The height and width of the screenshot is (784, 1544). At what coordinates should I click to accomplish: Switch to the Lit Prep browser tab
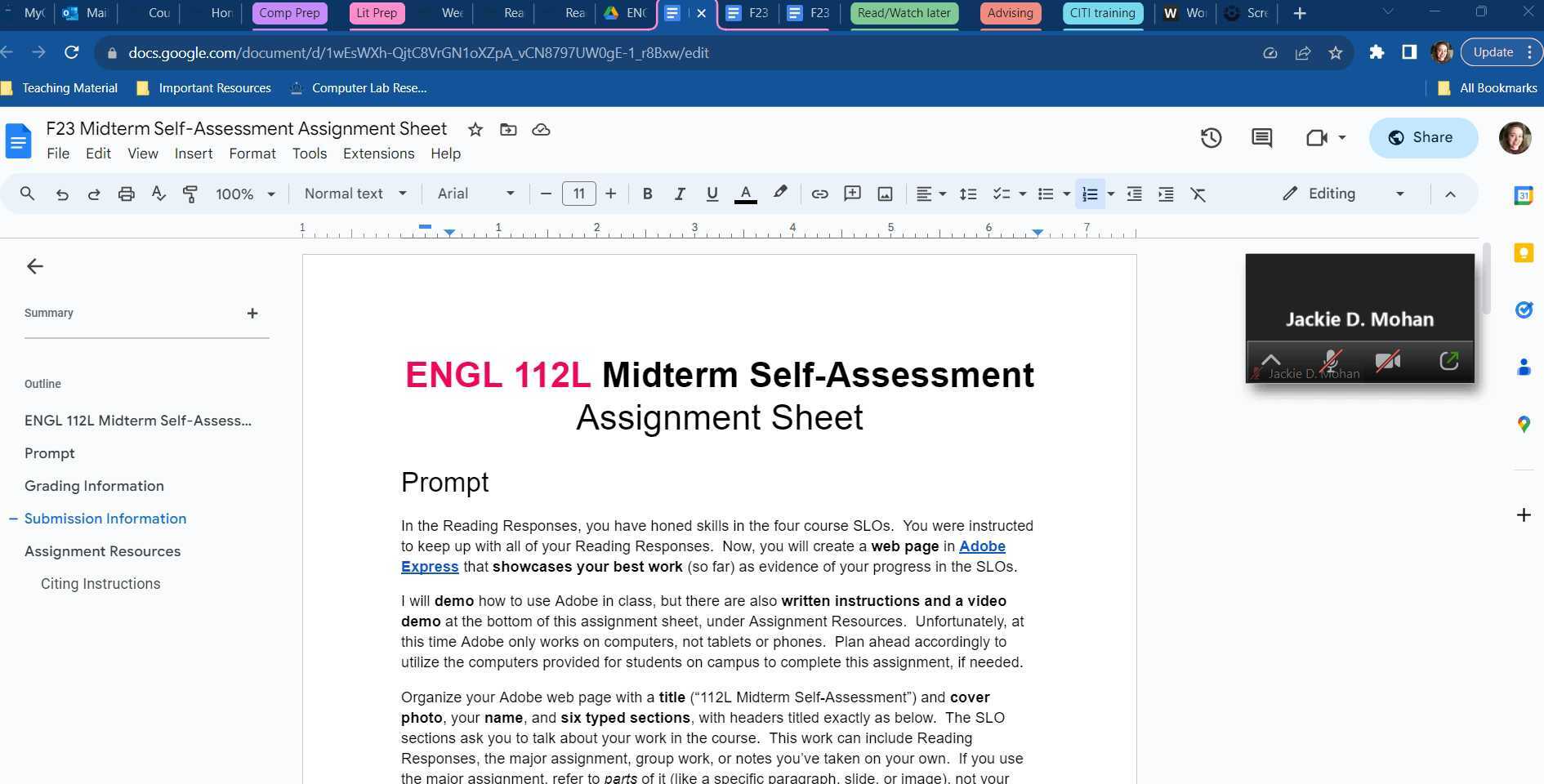376,13
